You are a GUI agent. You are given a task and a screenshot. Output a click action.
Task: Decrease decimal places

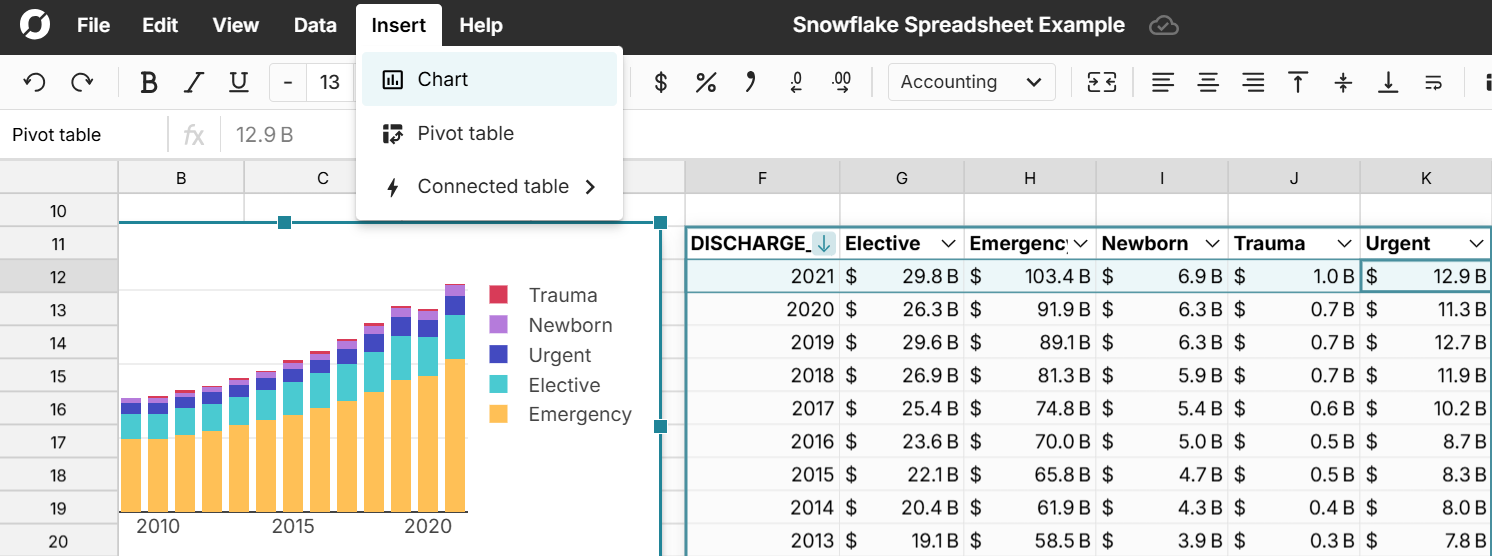796,82
